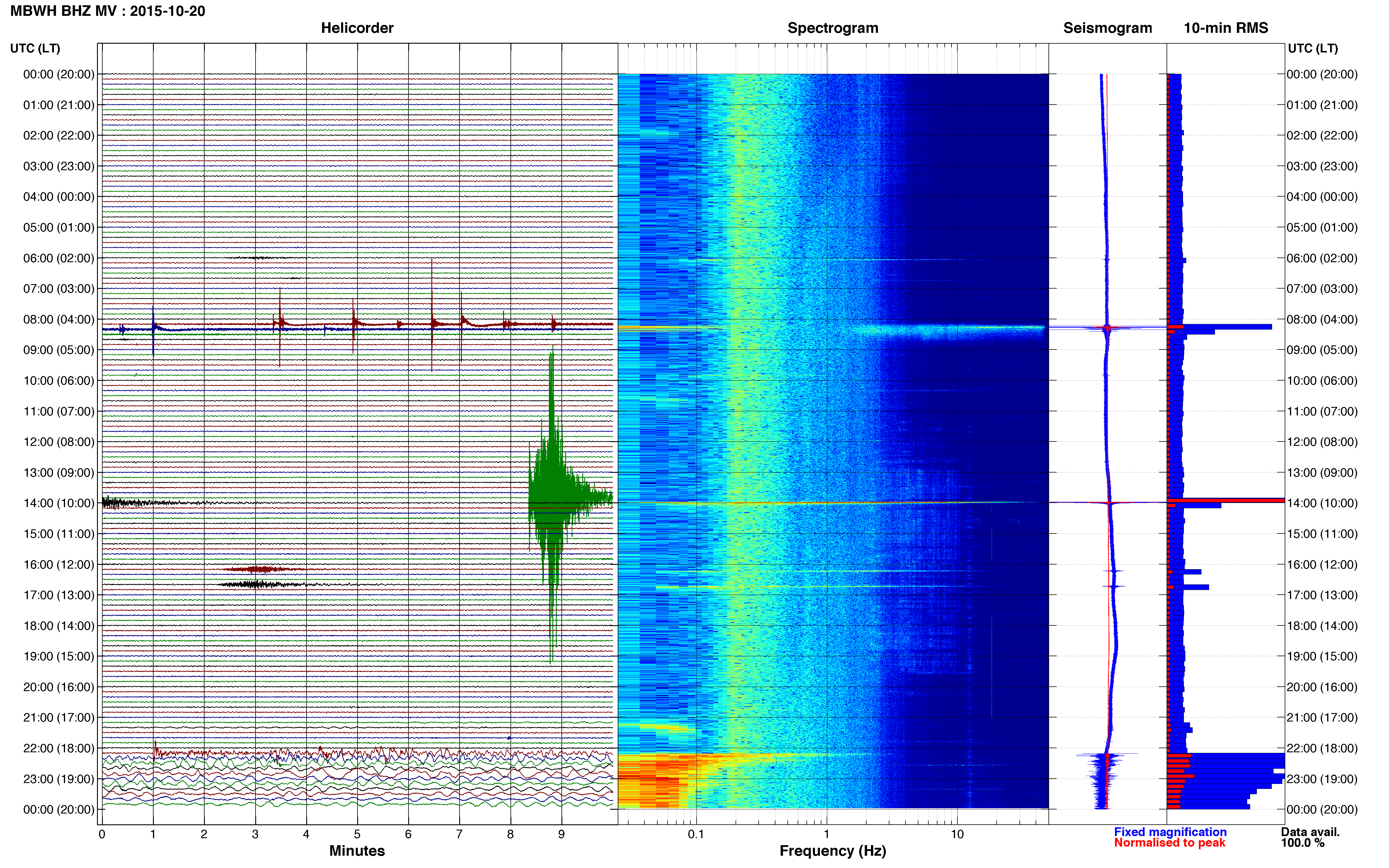Click the "Minutes" axis label under the helicorder
This screenshot has width=1389, height=868.
[x=357, y=851]
